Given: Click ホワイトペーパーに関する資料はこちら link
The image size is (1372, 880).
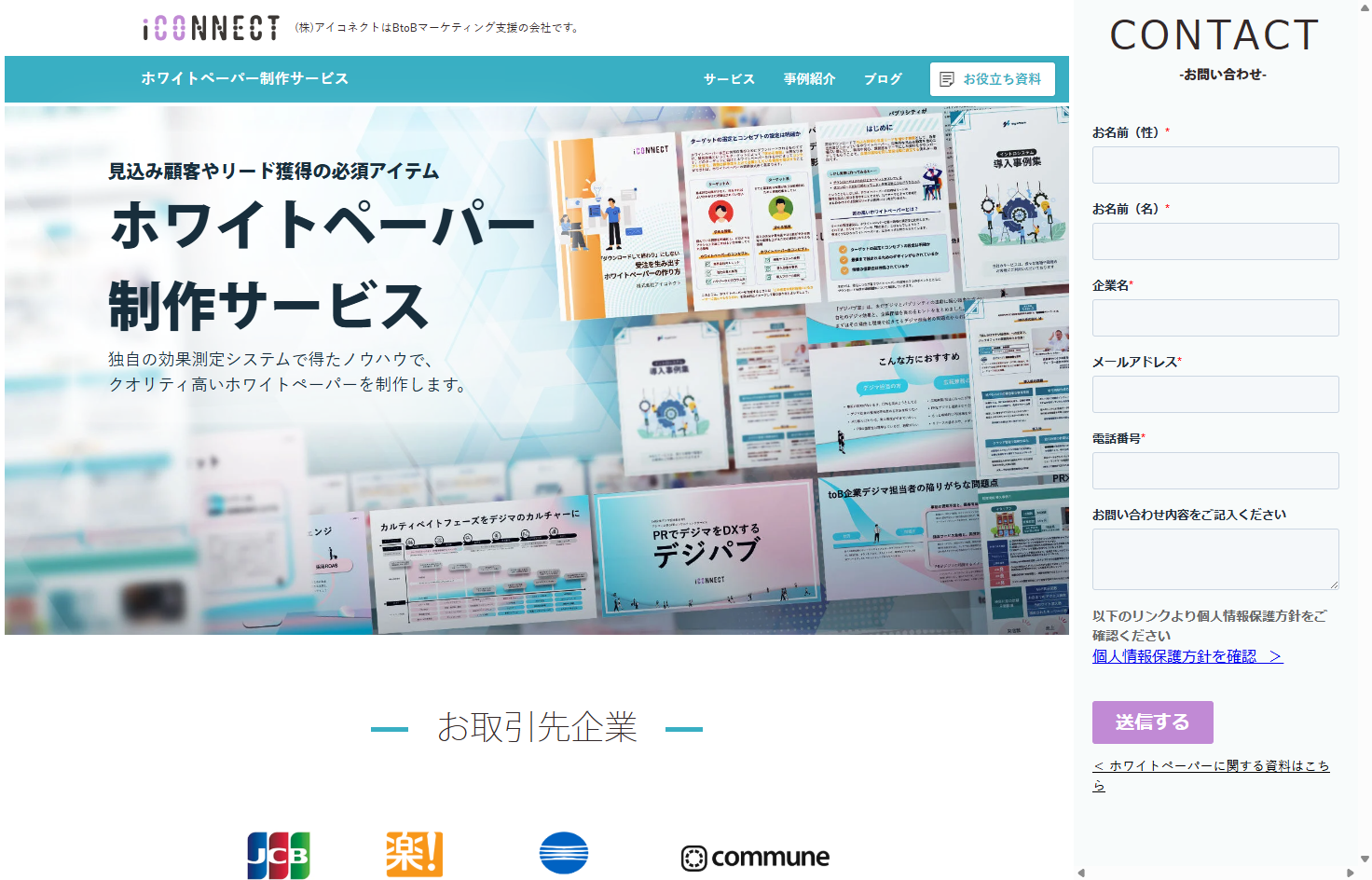Looking at the screenshot, I should (1212, 775).
